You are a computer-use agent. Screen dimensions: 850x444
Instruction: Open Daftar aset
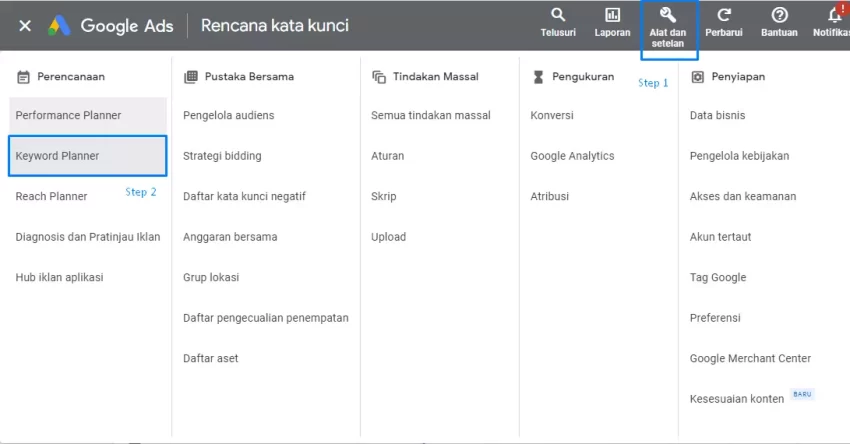coord(210,358)
